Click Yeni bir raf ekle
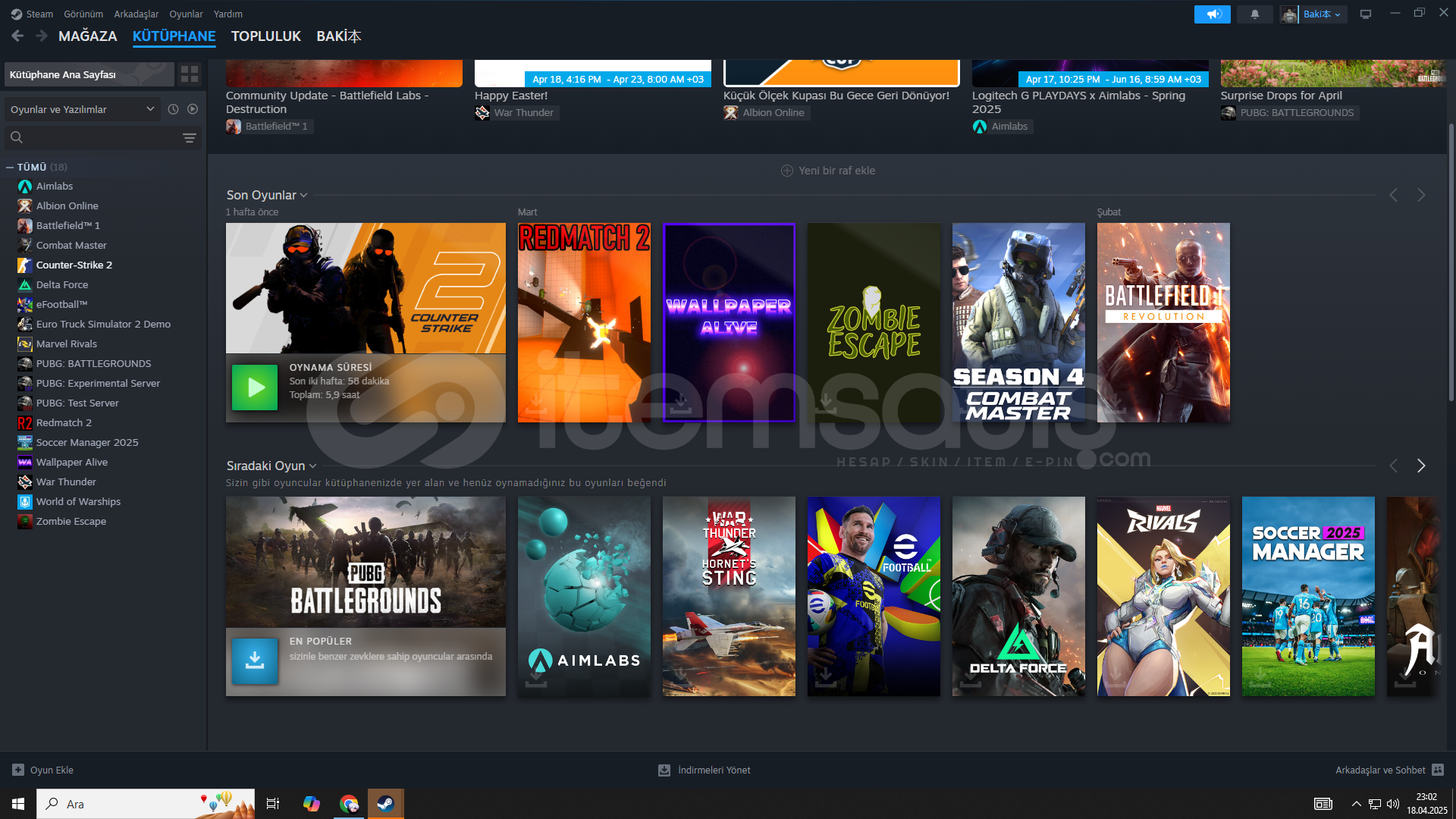This screenshot has width=1456, height=819. pyautogui.click(x=828, y=171)
